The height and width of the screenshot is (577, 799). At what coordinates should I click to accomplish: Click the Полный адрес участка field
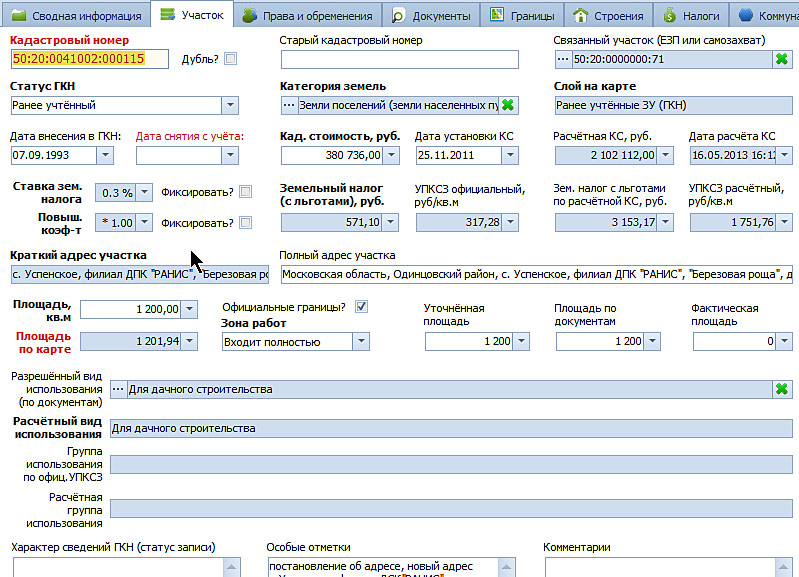click(x=537, y=274)
